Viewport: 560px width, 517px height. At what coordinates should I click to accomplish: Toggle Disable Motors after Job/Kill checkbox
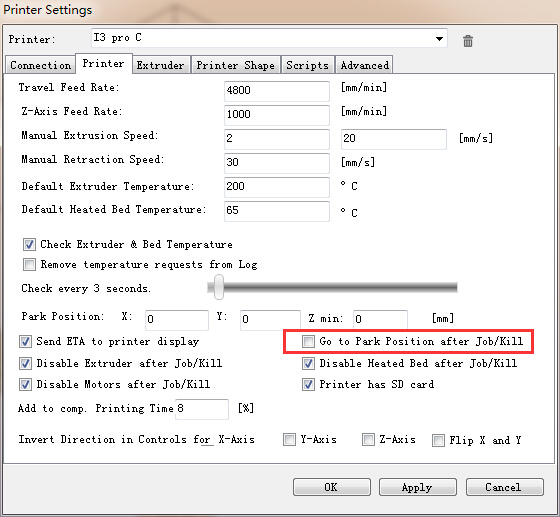(25, 385)
